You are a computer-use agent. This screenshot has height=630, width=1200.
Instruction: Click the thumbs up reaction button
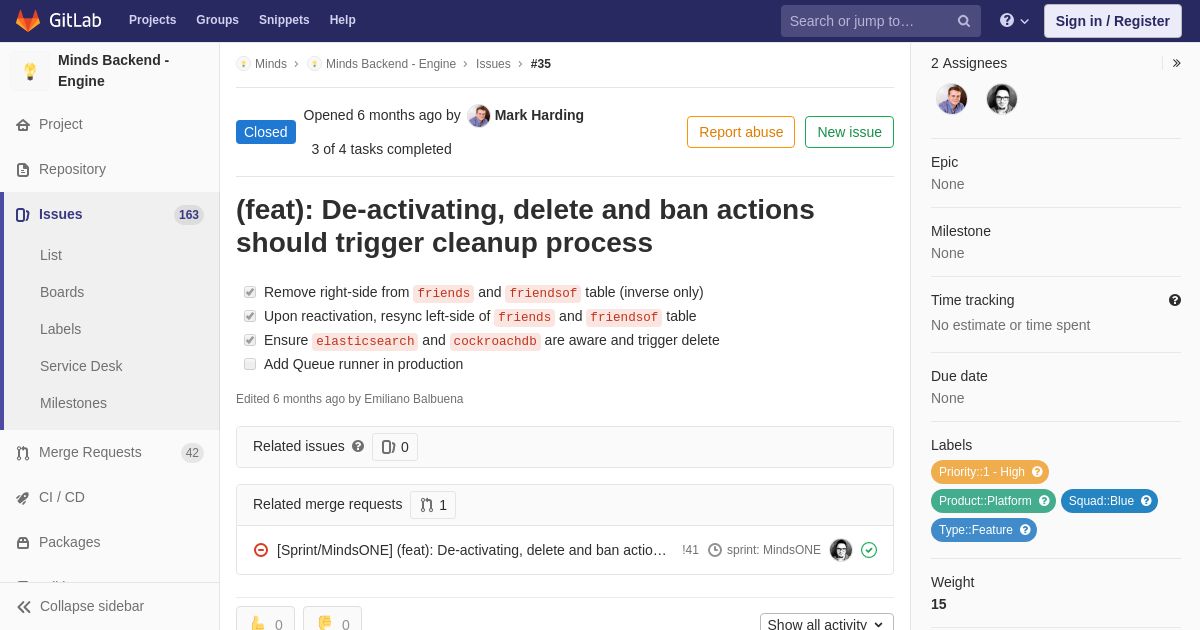point(265,620)
